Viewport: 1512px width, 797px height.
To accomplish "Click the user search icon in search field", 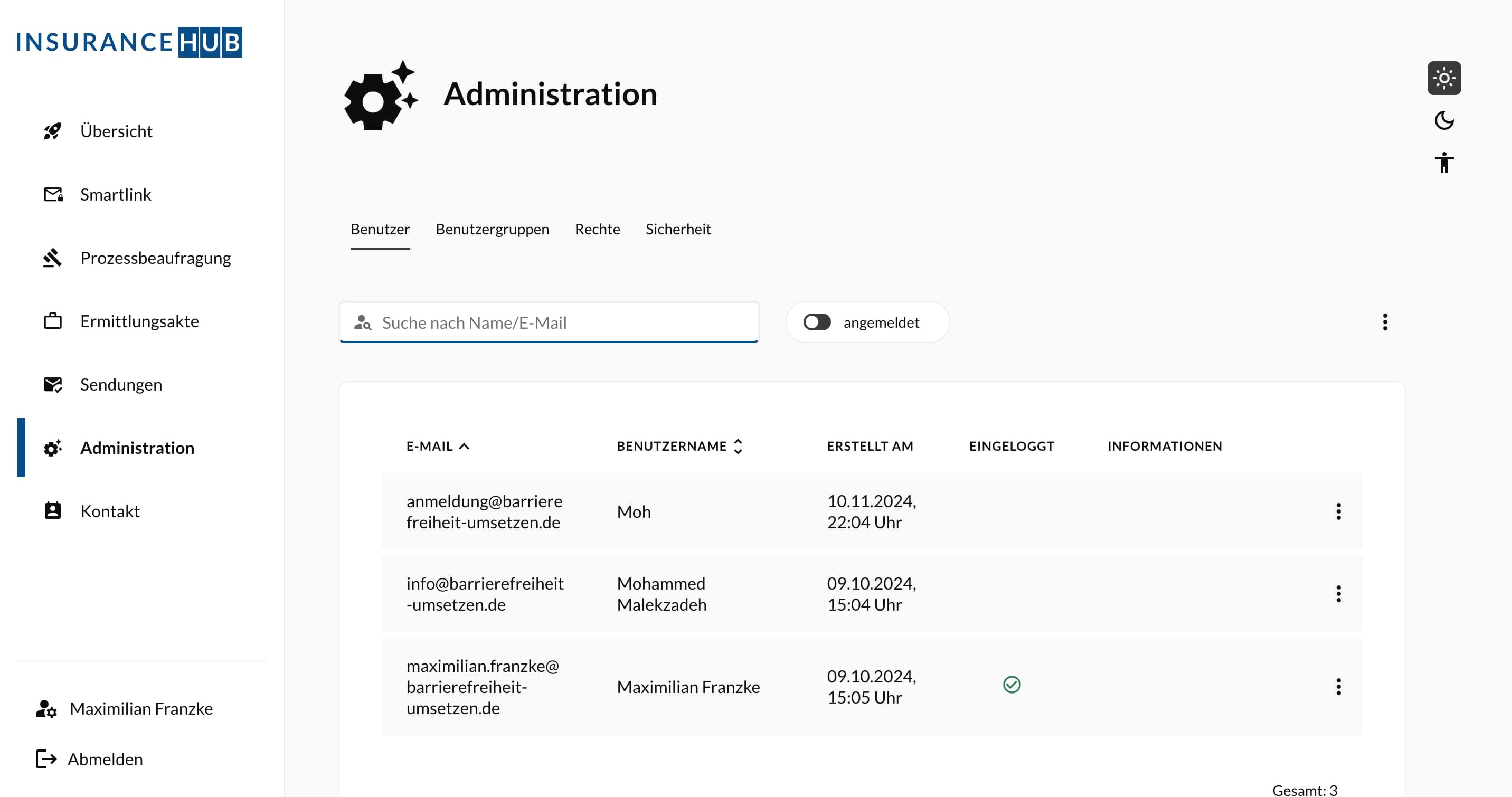I will pos(363,322).
